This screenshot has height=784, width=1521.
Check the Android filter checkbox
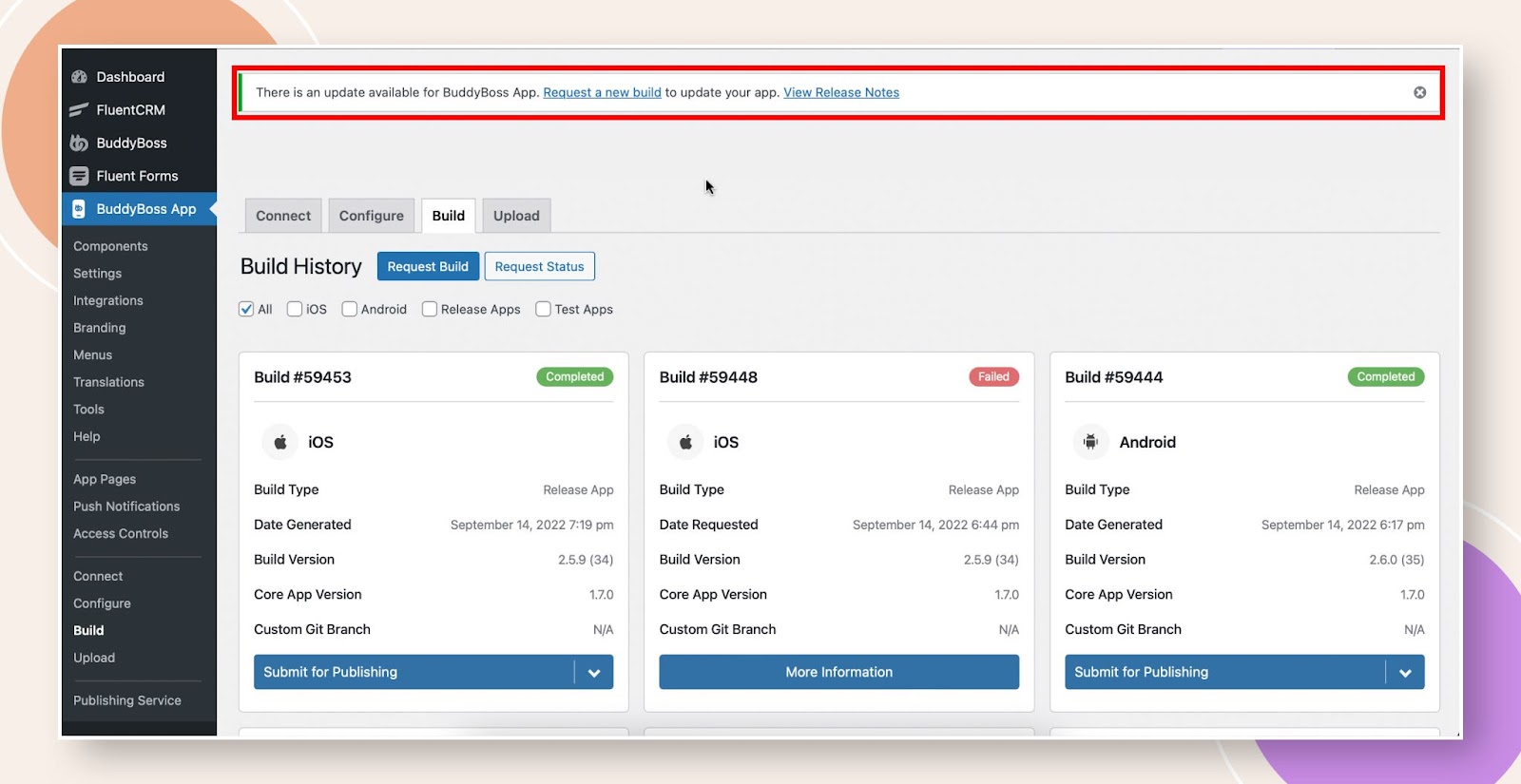(x=350, y=309)
